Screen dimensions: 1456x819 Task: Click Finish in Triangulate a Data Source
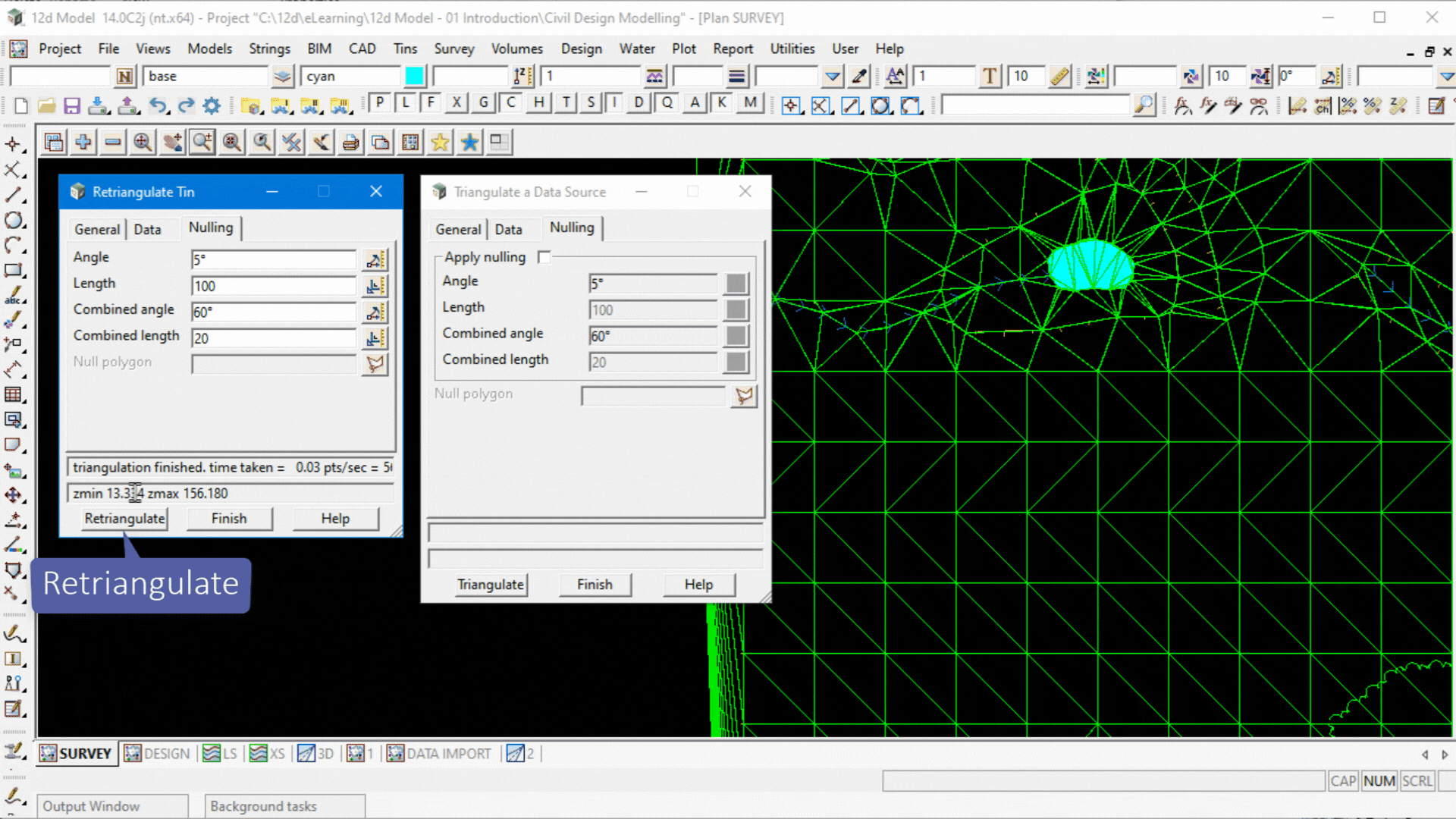(x=594, y=585)
